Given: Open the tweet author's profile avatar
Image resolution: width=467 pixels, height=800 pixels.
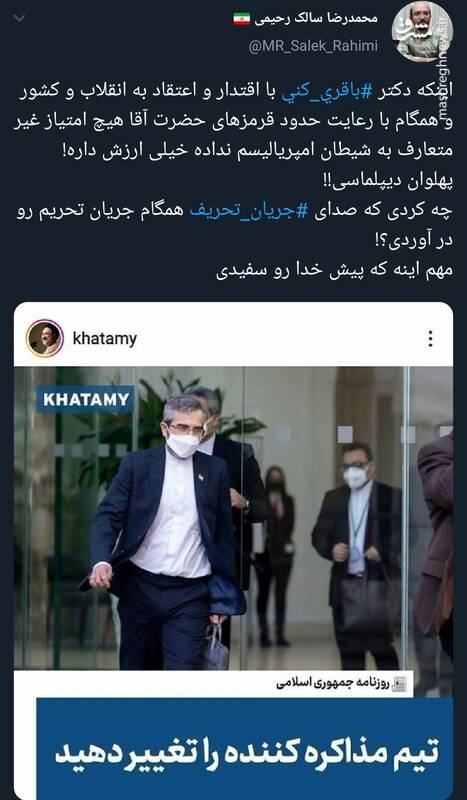Looking at the screenshot, I should point(421,32).
